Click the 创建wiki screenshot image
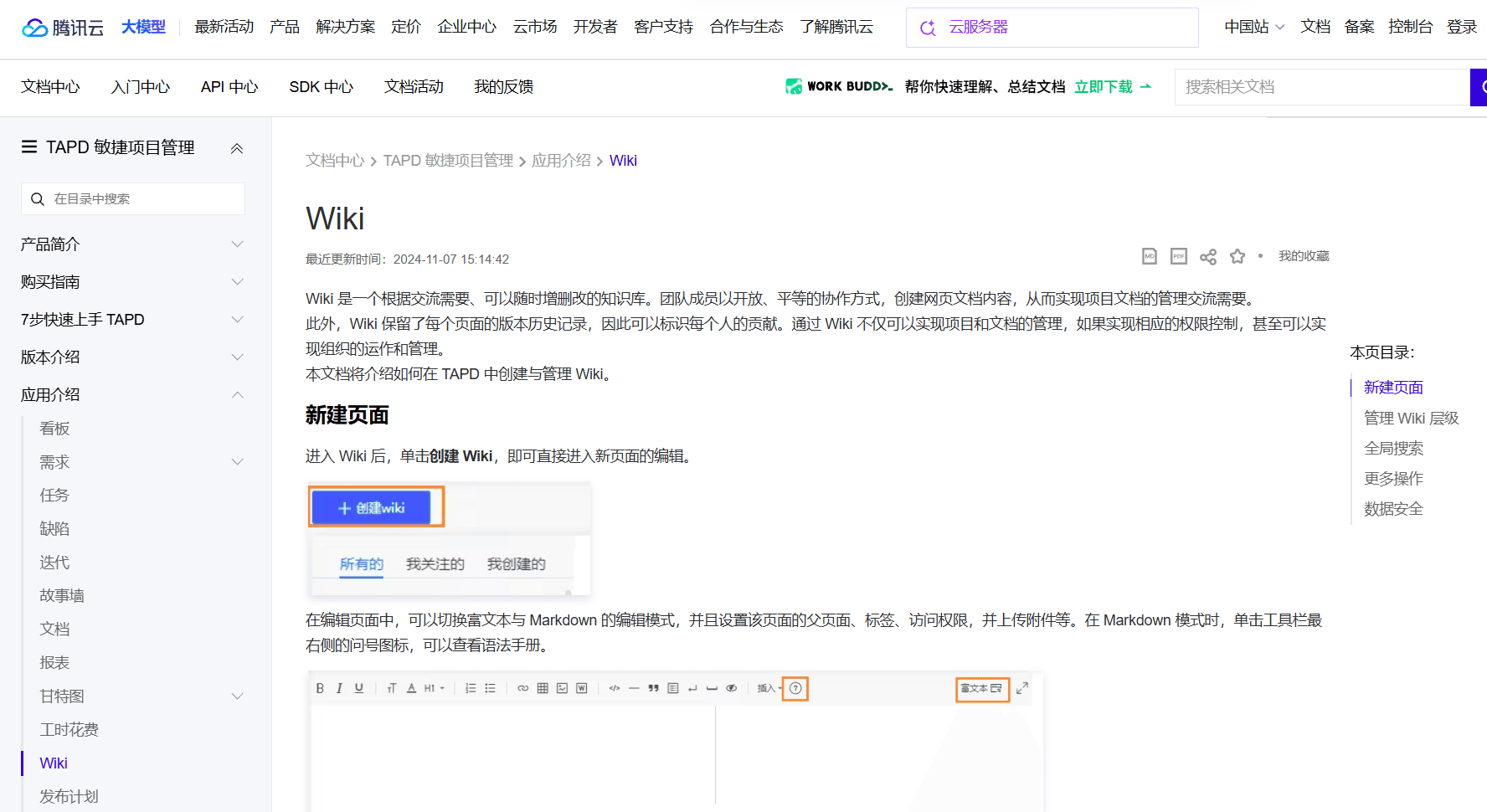This screenshot has height=812, width=1487. point(449,538)
